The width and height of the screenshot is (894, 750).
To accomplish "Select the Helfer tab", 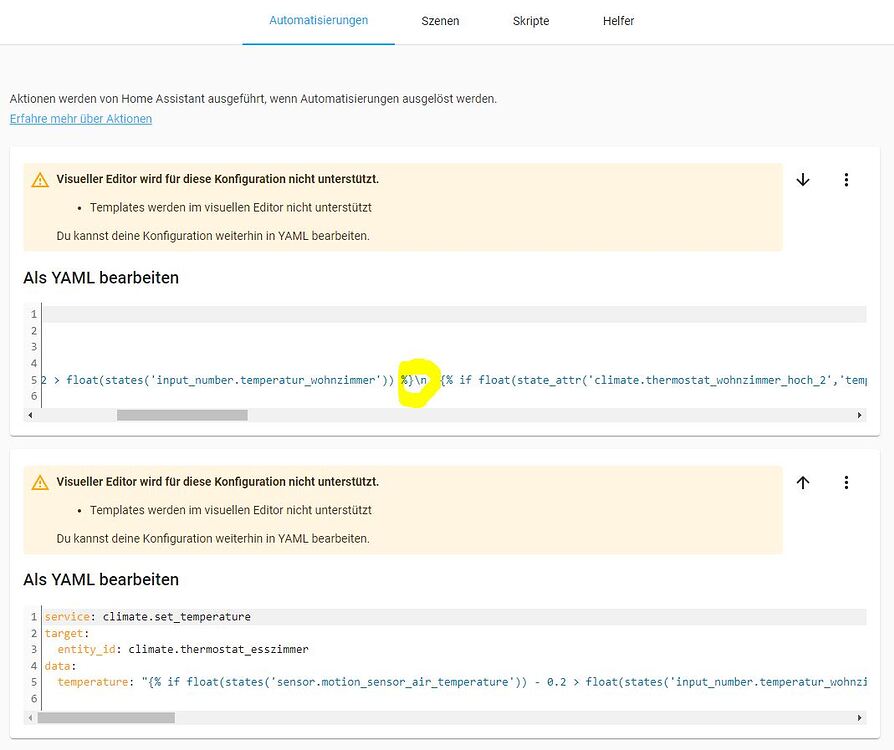I will [618, 20].
